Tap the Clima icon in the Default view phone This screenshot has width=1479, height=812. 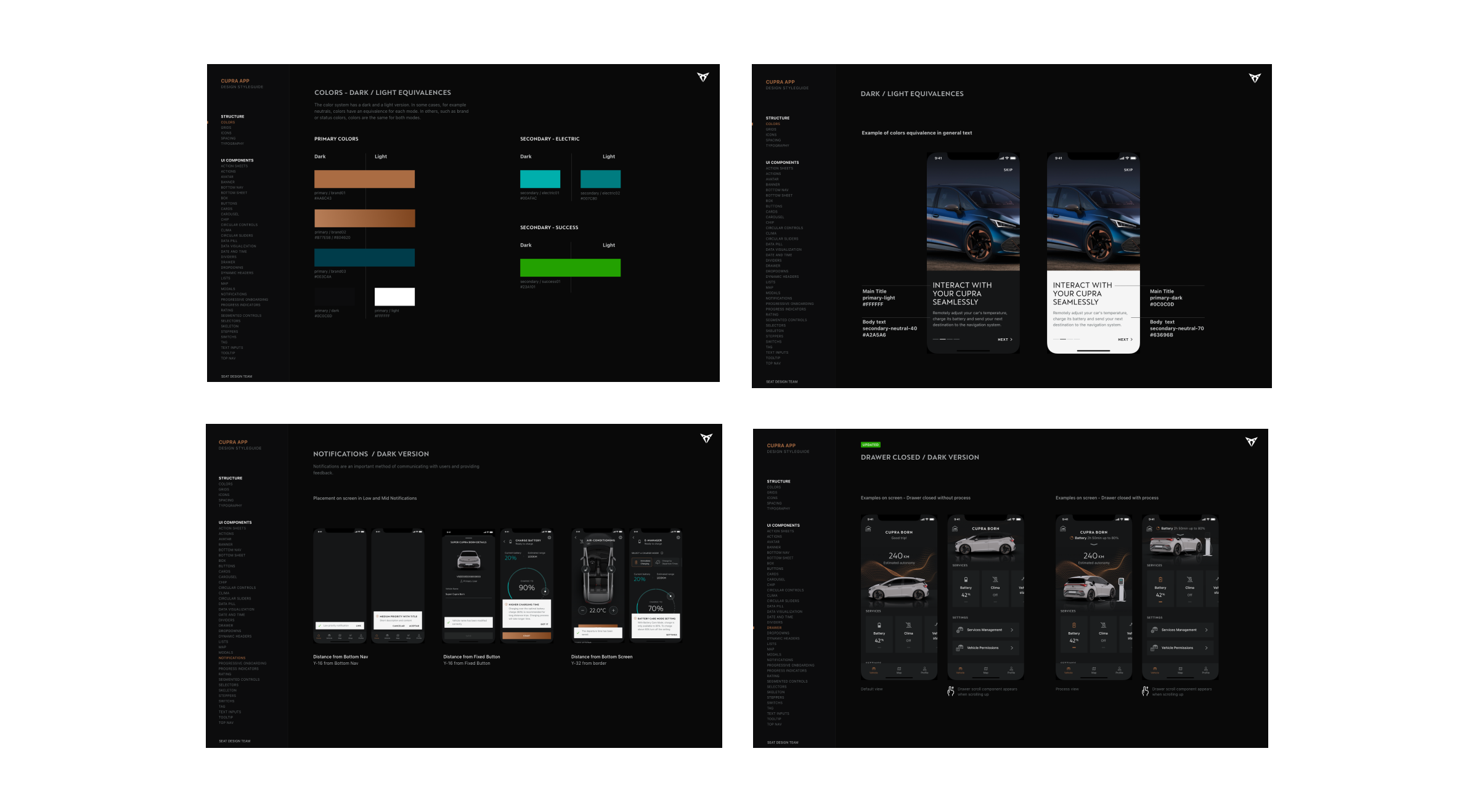(908, 625)
